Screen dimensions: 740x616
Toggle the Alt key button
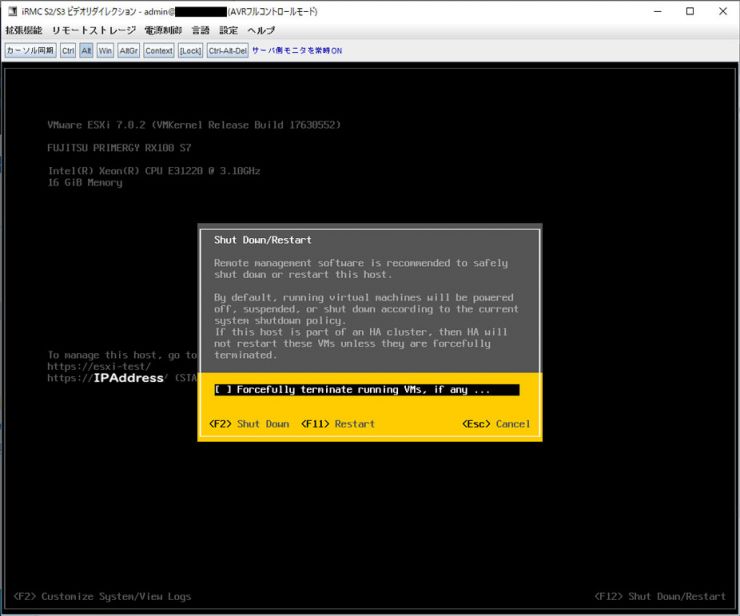pos(86,51)
